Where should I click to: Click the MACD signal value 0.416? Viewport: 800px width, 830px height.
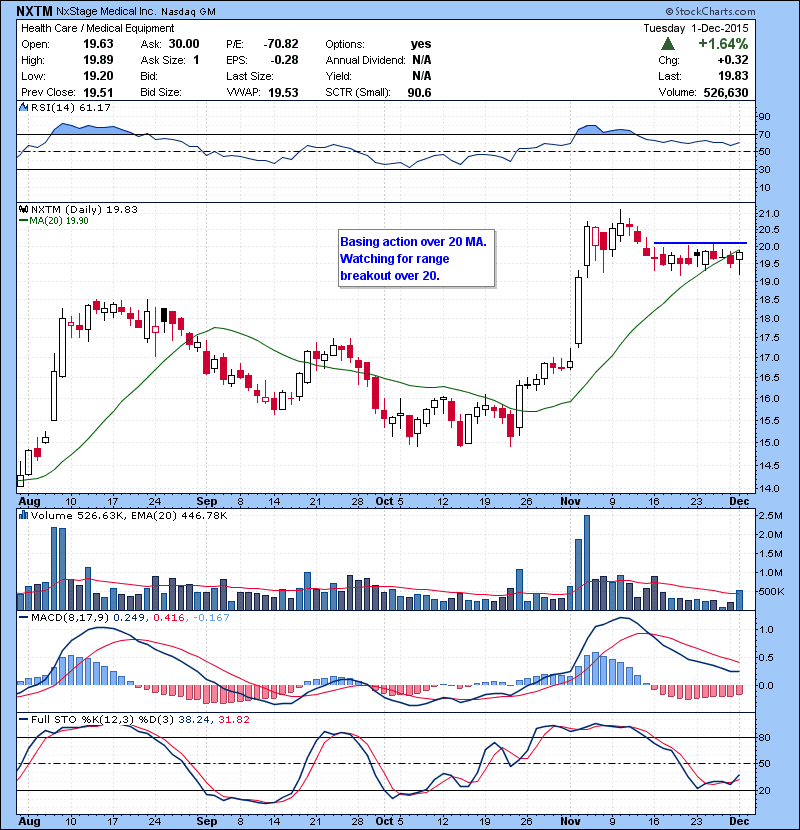click(x=169, y=617)
